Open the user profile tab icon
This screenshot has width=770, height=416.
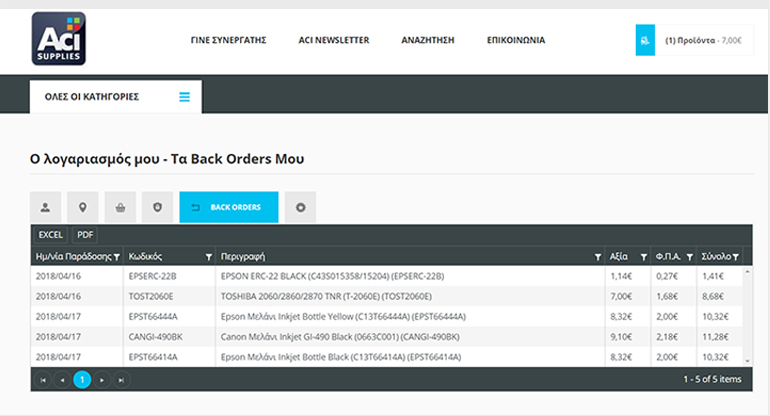pyautogui.click(x=45, y=208)
